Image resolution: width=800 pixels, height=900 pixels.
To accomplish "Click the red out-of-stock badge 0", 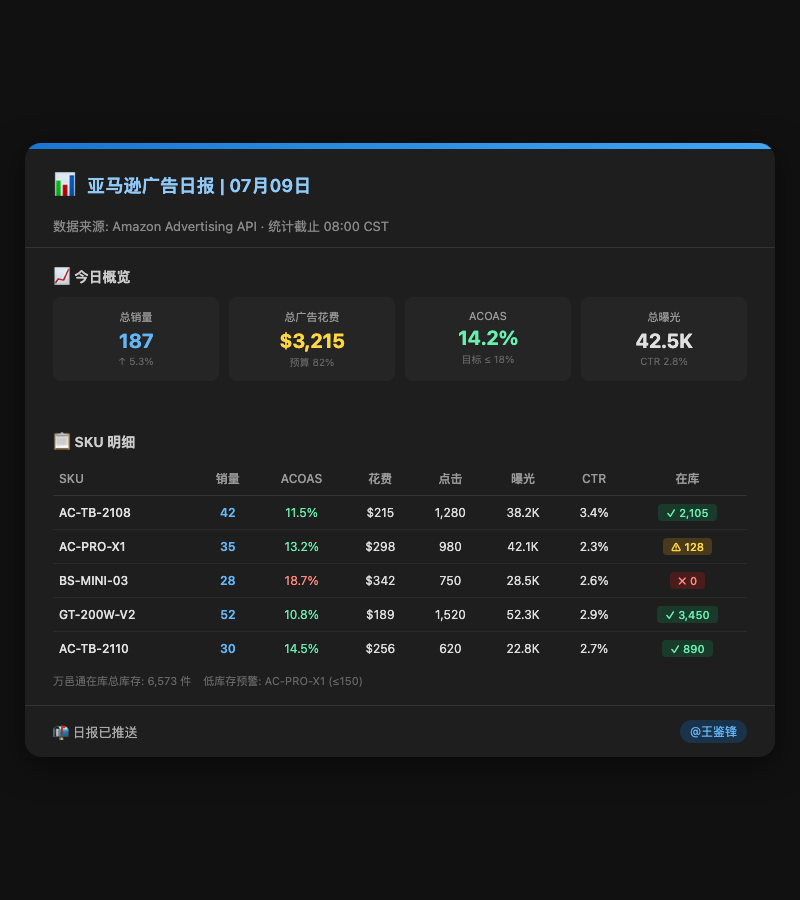I will 687,580.
